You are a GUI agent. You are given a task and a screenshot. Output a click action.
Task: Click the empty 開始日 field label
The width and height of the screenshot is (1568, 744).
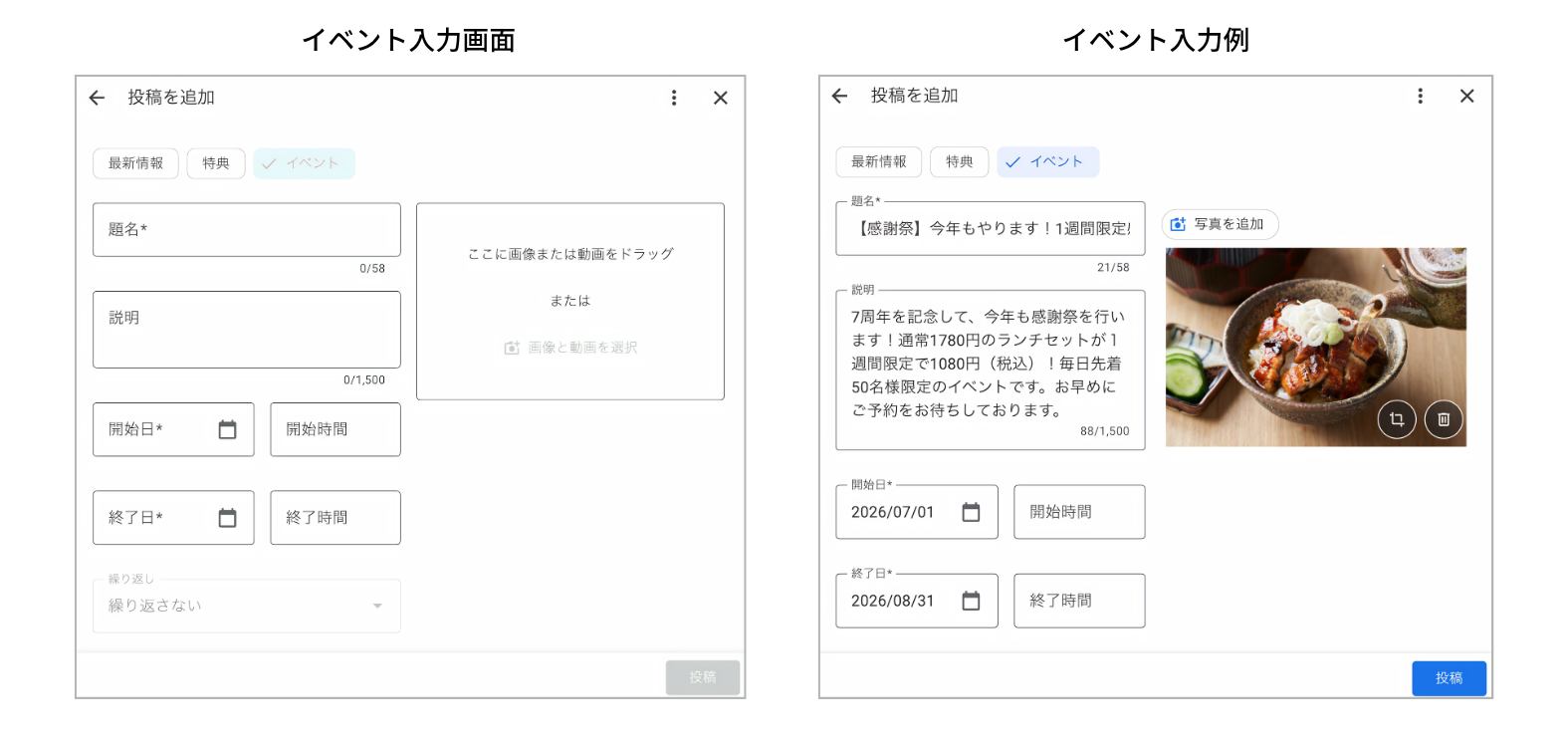pos(135,429)
